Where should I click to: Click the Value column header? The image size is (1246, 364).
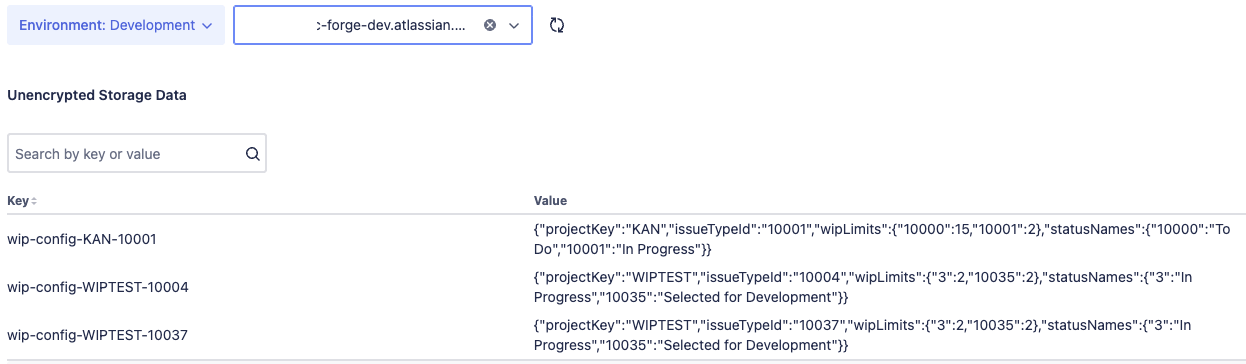pyautogui.click(x=550, y=201)
